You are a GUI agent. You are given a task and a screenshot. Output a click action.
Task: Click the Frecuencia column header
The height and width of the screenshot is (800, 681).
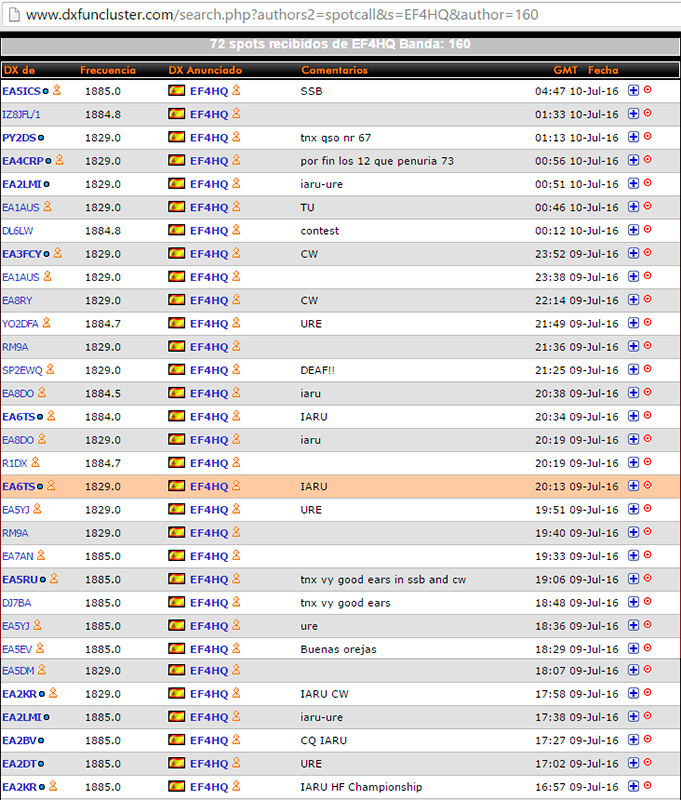108,70
